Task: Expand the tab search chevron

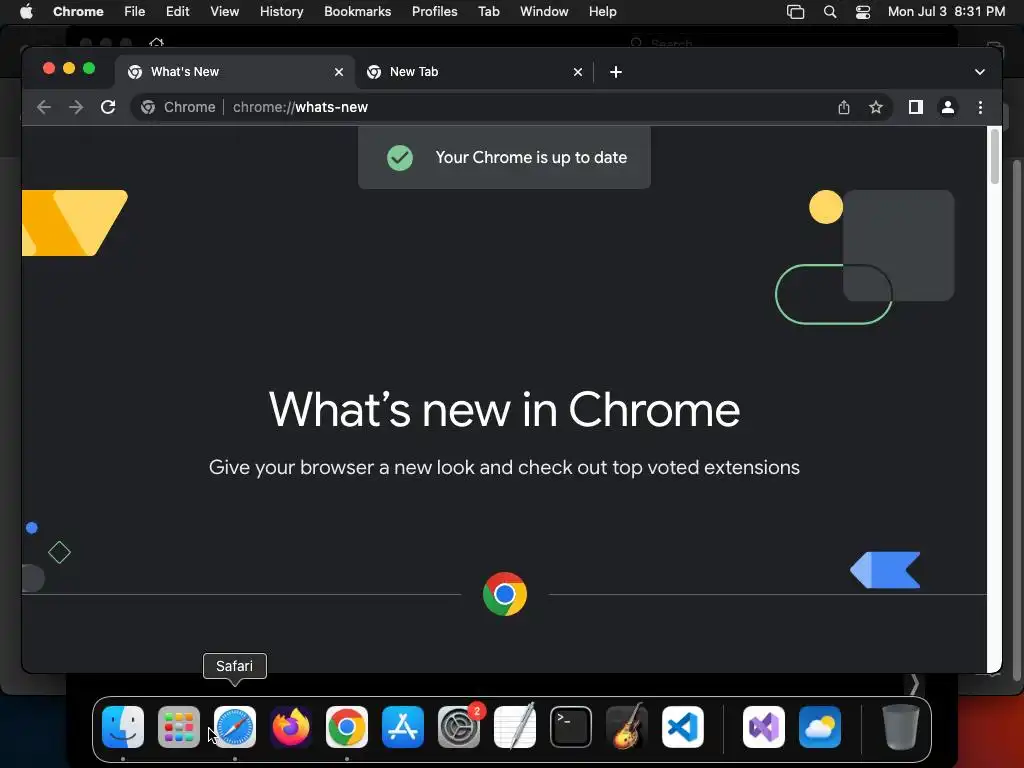Action: tap(980, 72)
